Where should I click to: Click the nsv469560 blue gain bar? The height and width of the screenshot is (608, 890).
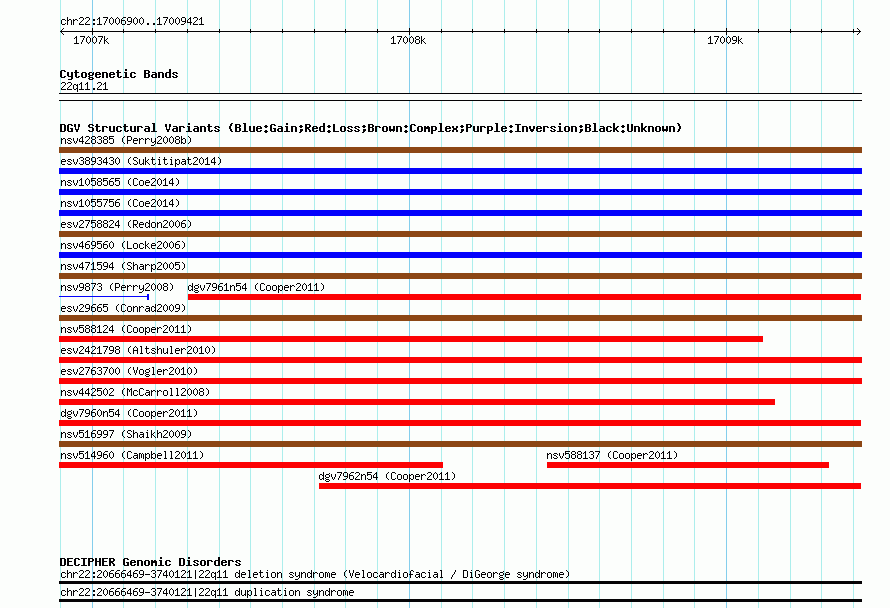(x=460, y=255)
